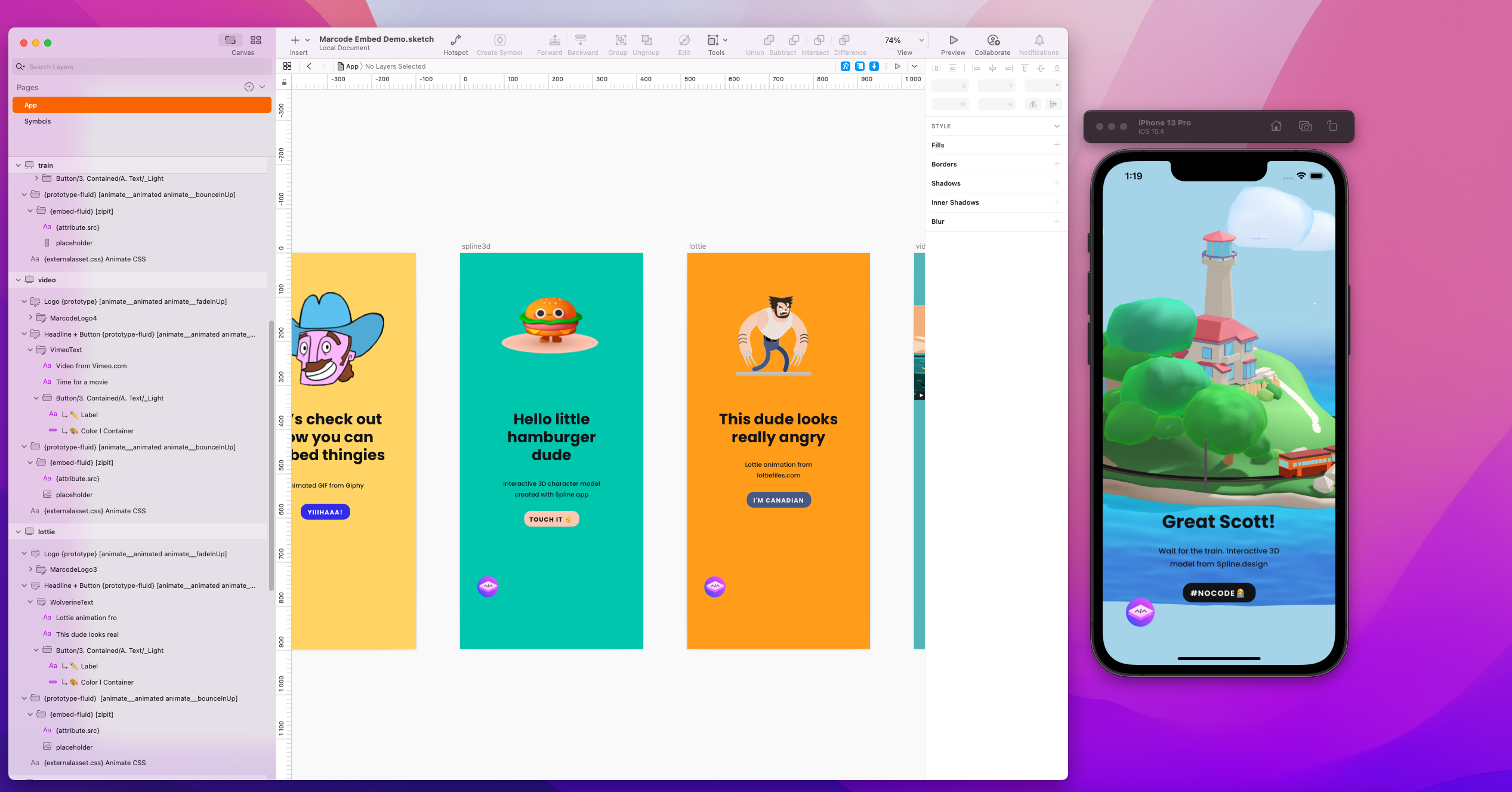Collapse the STYLE section chevron
Viewport: 1512px width, 792px height.
pos(1057,126)
